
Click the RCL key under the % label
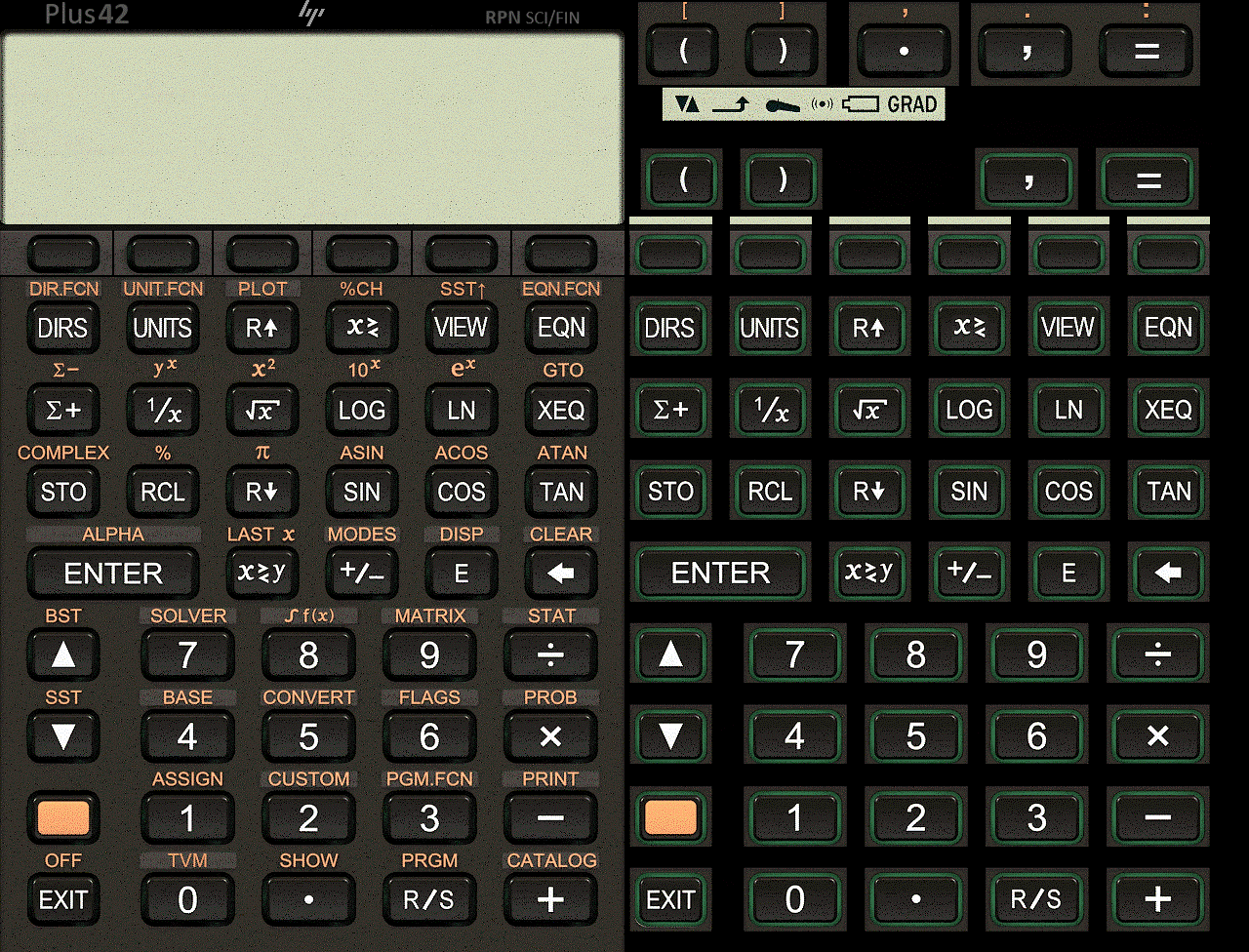163,492
